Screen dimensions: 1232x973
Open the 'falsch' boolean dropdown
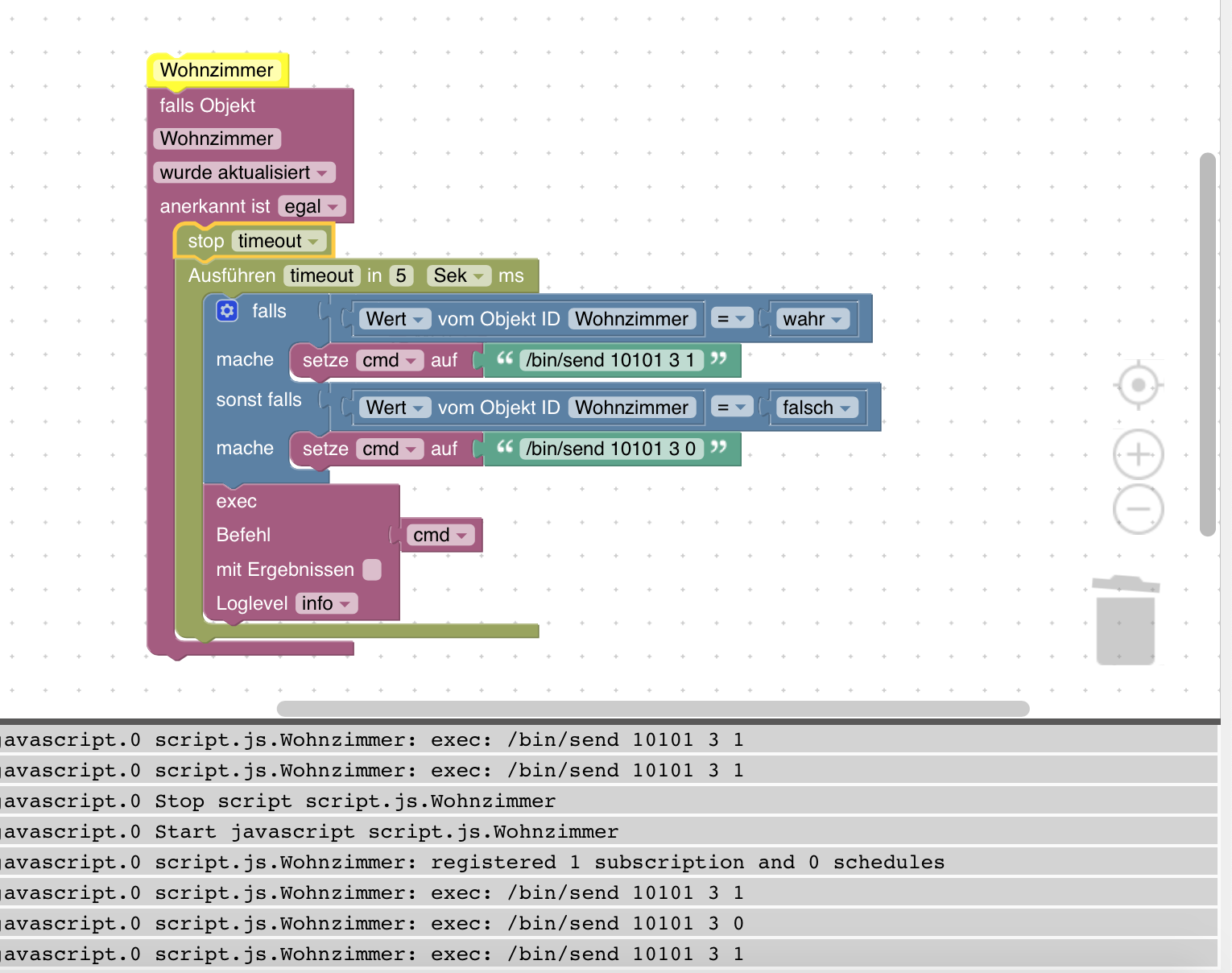817,408
